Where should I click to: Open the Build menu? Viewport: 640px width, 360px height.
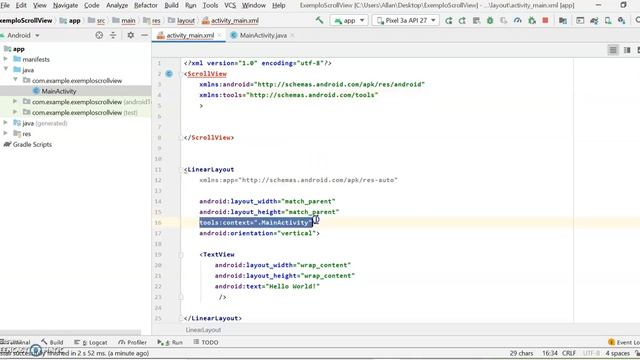[x=171, y=5]
